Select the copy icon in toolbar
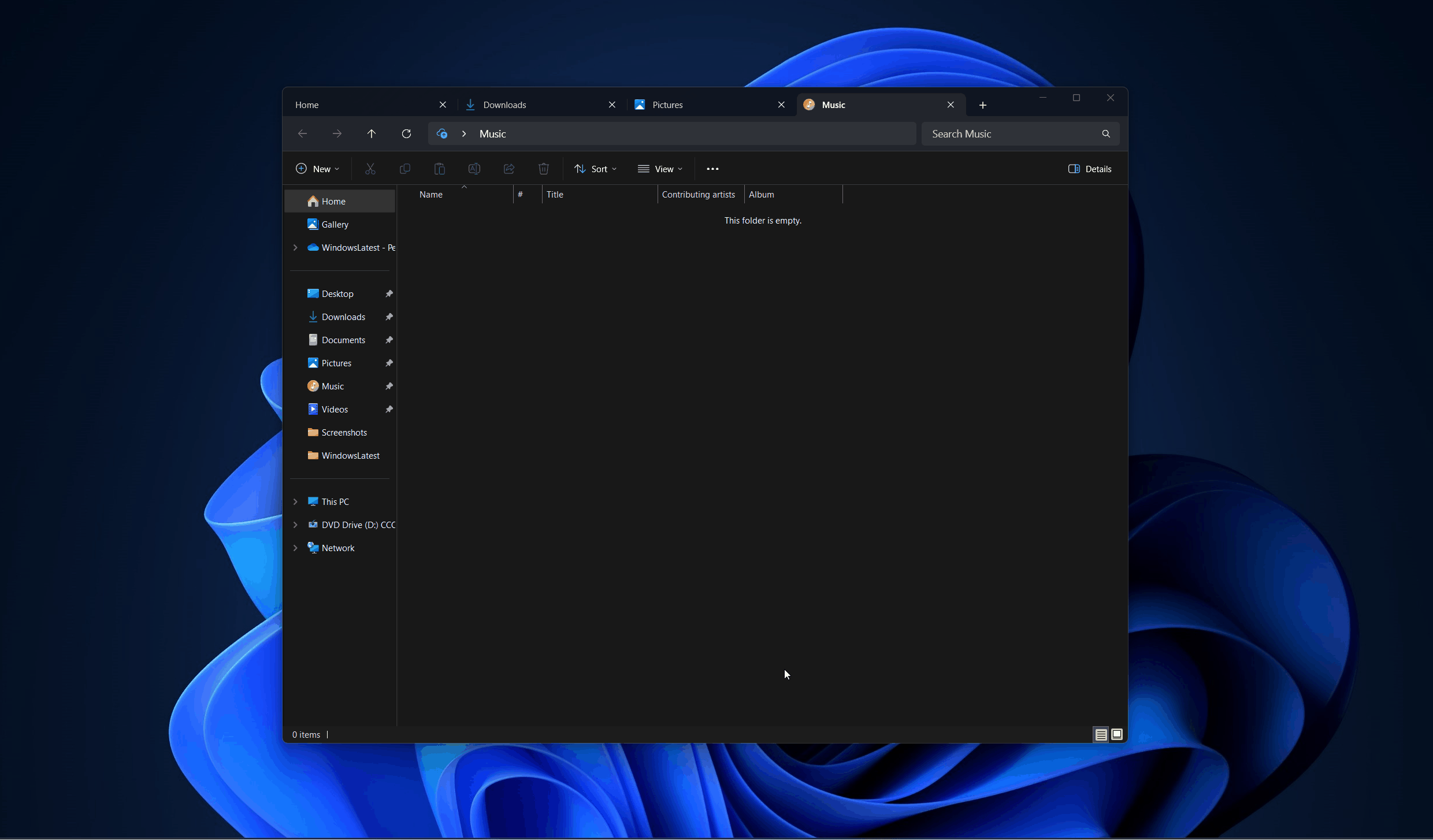This screenshot has width=1433, height=840. coord(404,168)
